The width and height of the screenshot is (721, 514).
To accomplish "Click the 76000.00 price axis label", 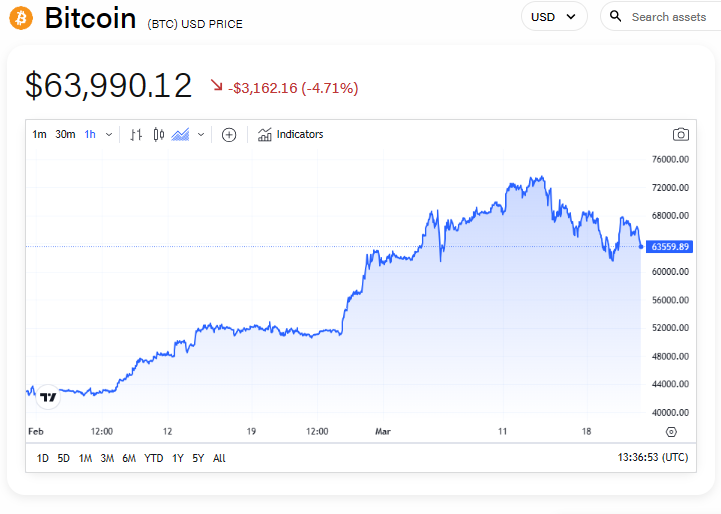I will pyautogui.click(x=670, y=160).
